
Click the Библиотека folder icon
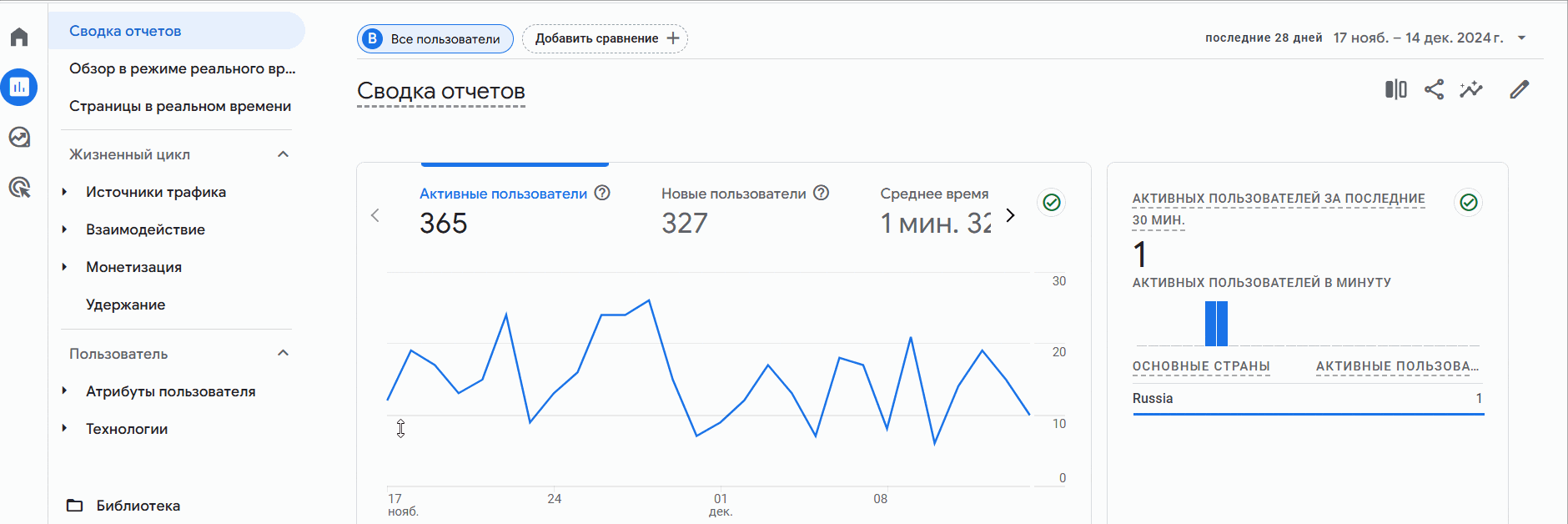point(75,505)
